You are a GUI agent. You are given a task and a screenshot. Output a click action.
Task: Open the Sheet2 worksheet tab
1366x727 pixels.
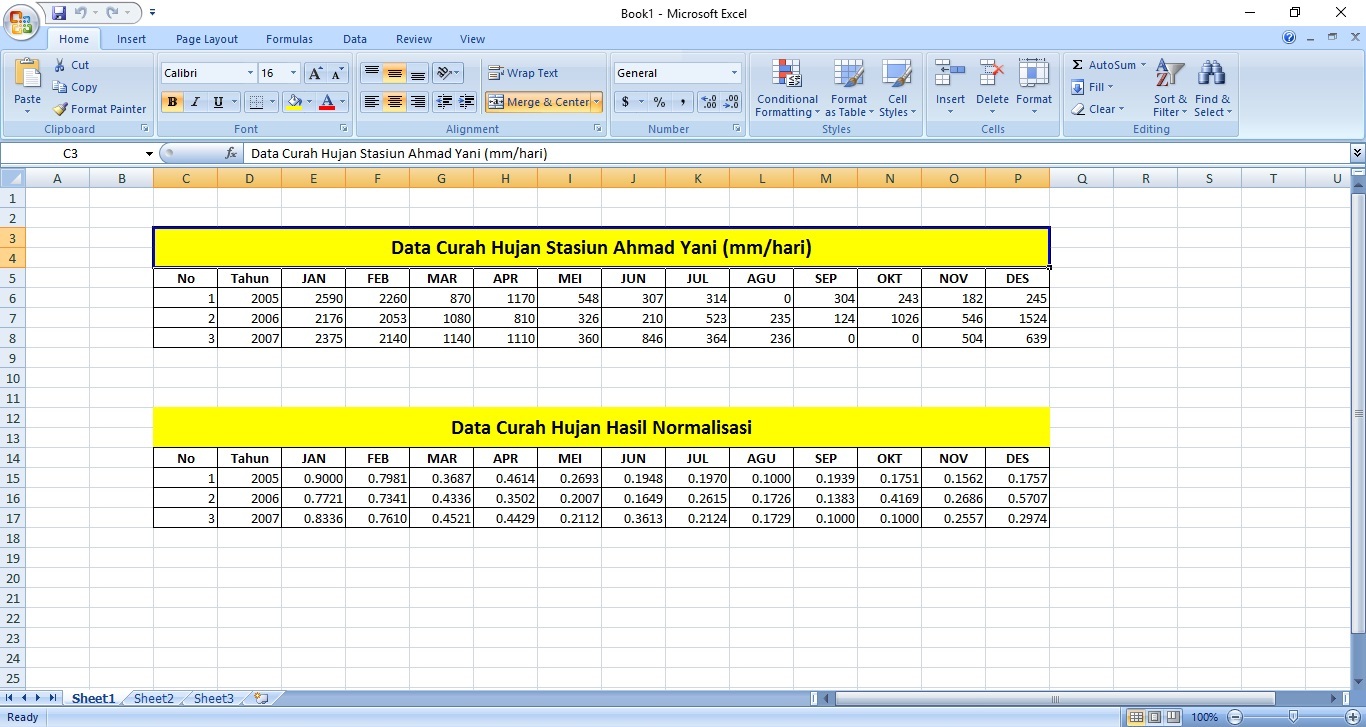click(x=154, y=699)
